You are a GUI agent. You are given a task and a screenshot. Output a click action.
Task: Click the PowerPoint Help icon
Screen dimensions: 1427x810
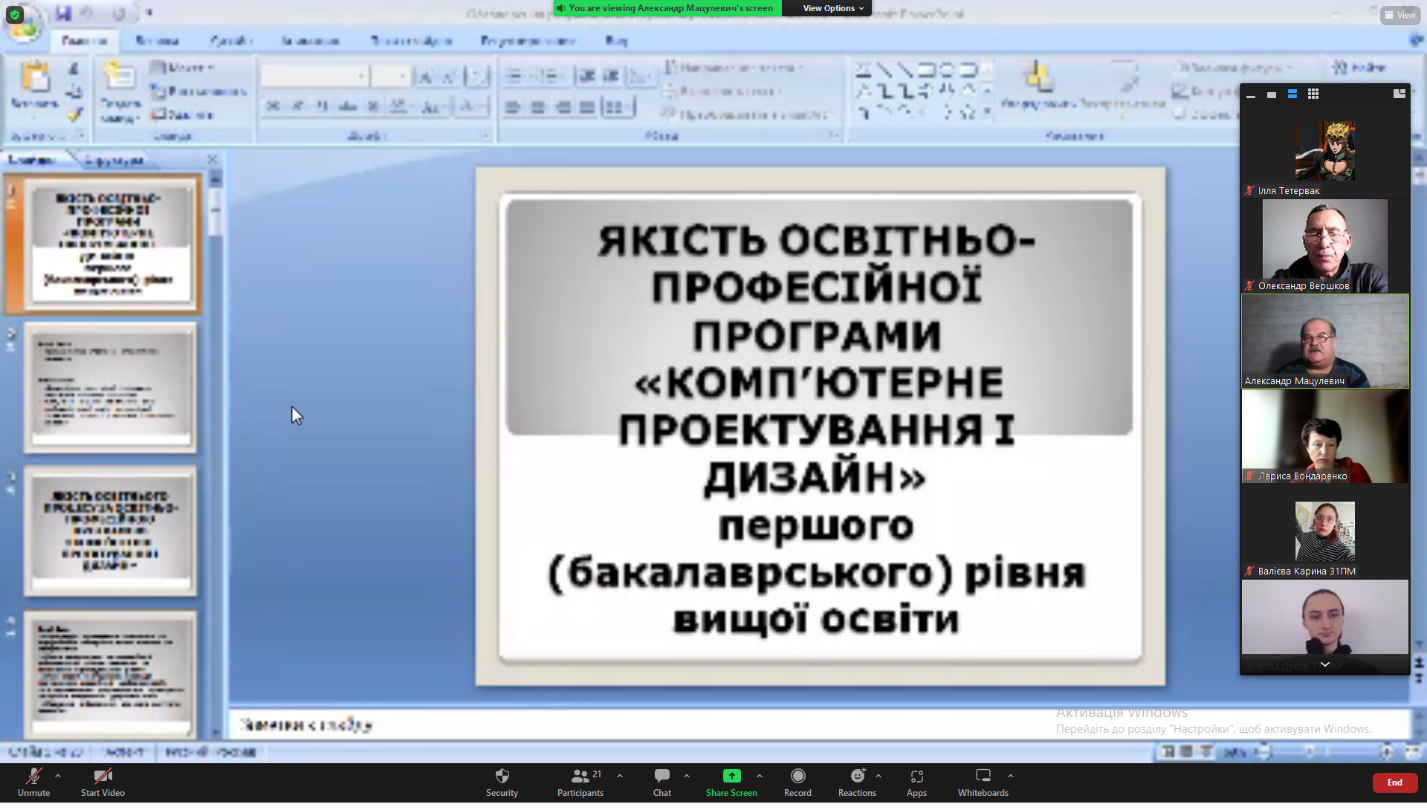pyautogui.click(x=1416, y=41)
